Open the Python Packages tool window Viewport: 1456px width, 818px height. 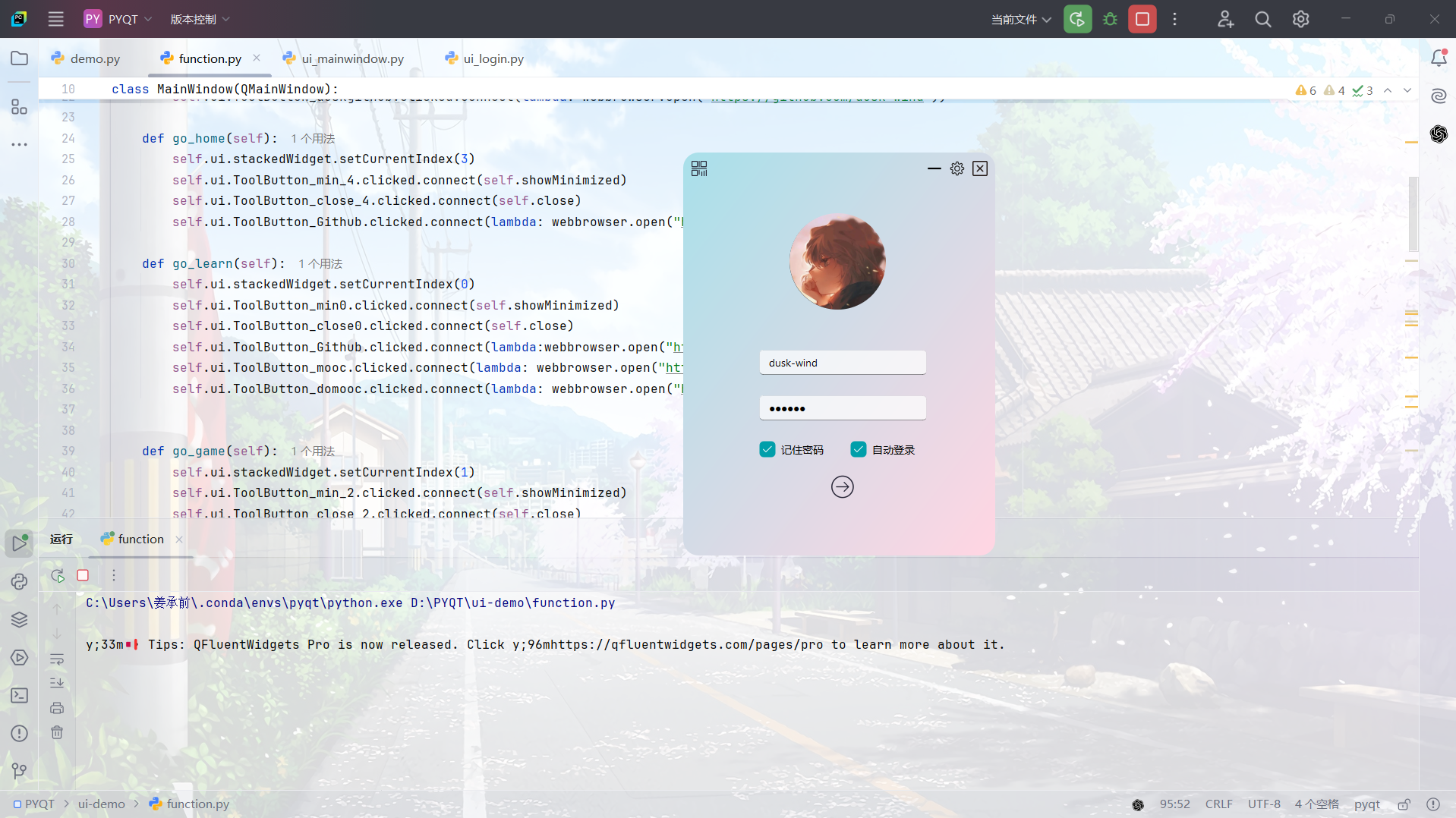coord(19,618)
